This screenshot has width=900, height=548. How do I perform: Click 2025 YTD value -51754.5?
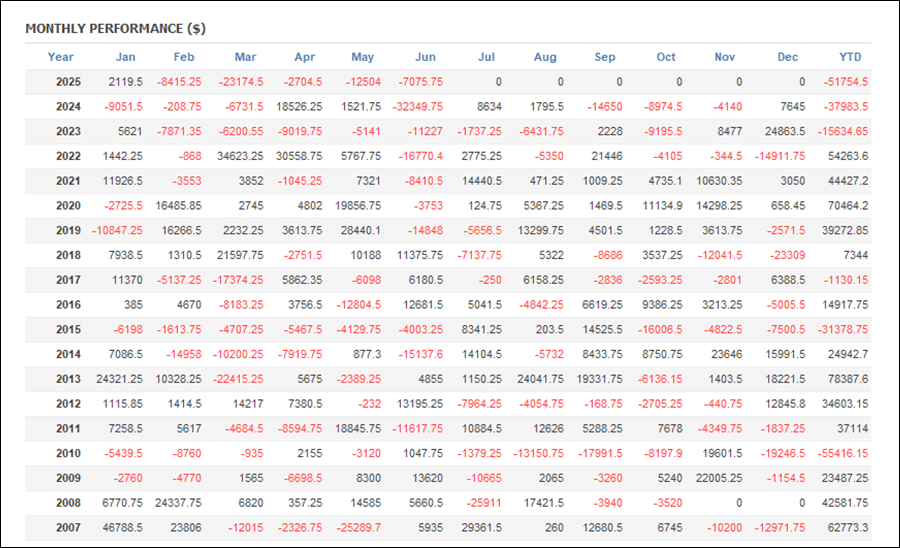point(845,81)
